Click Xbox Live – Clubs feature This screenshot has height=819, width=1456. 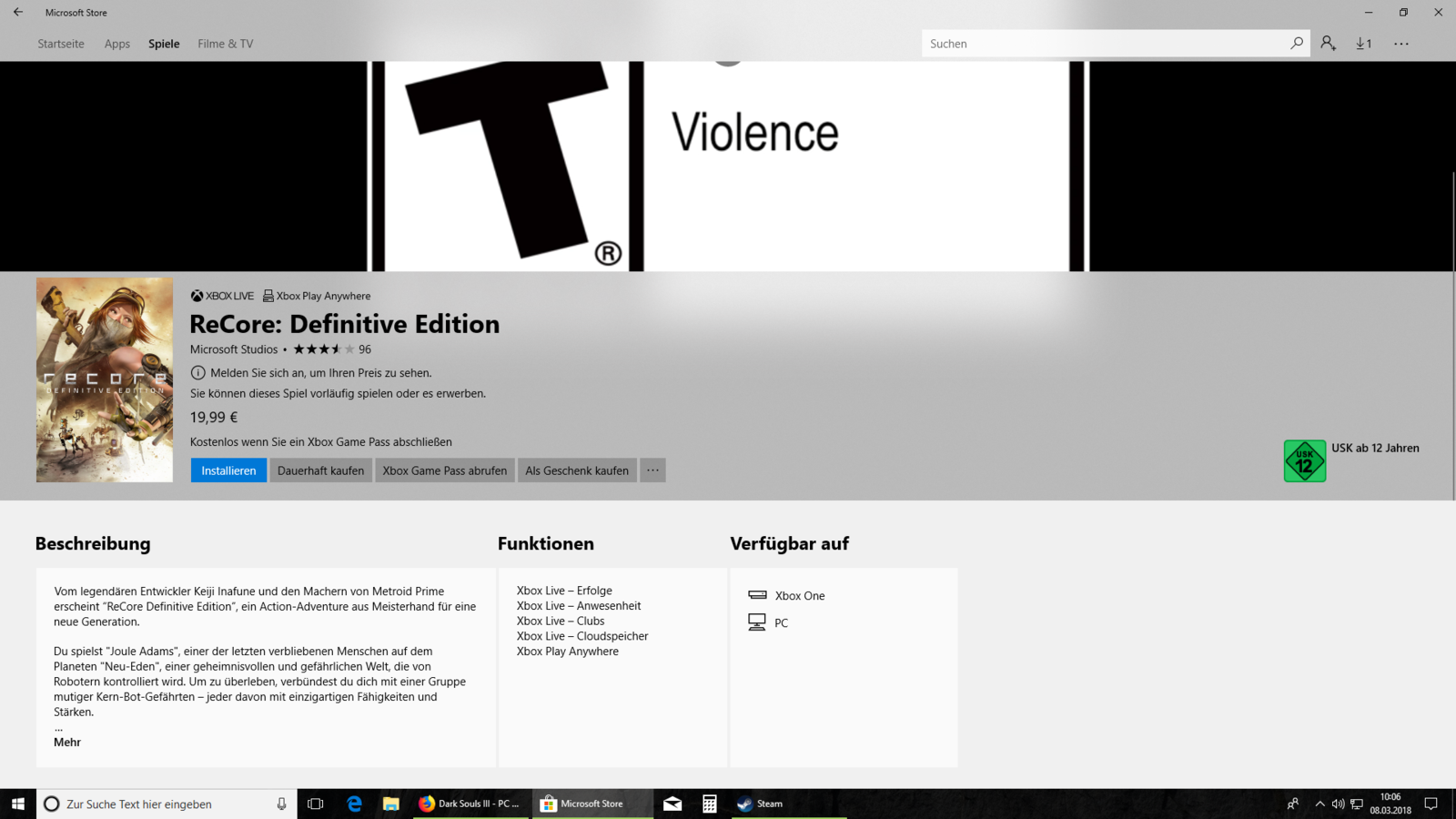[561, 622]
